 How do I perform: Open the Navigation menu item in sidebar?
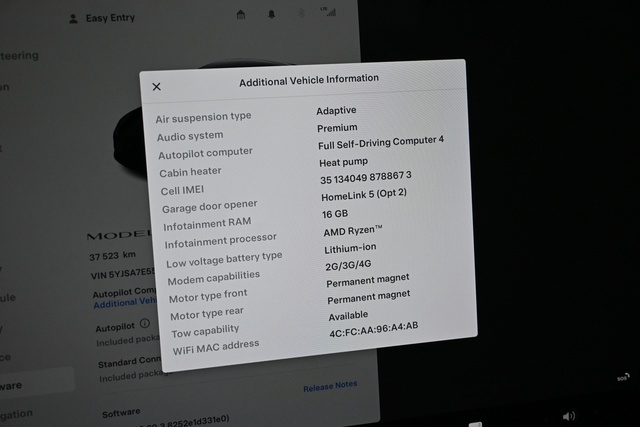[16, 414]
